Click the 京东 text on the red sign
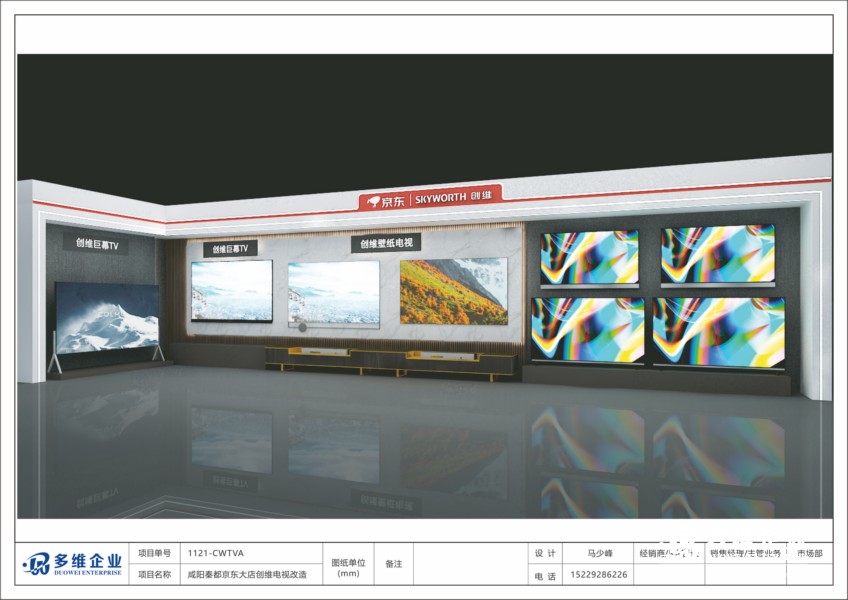This screenshot has height=600, width=848. click(x=393, y=201)
